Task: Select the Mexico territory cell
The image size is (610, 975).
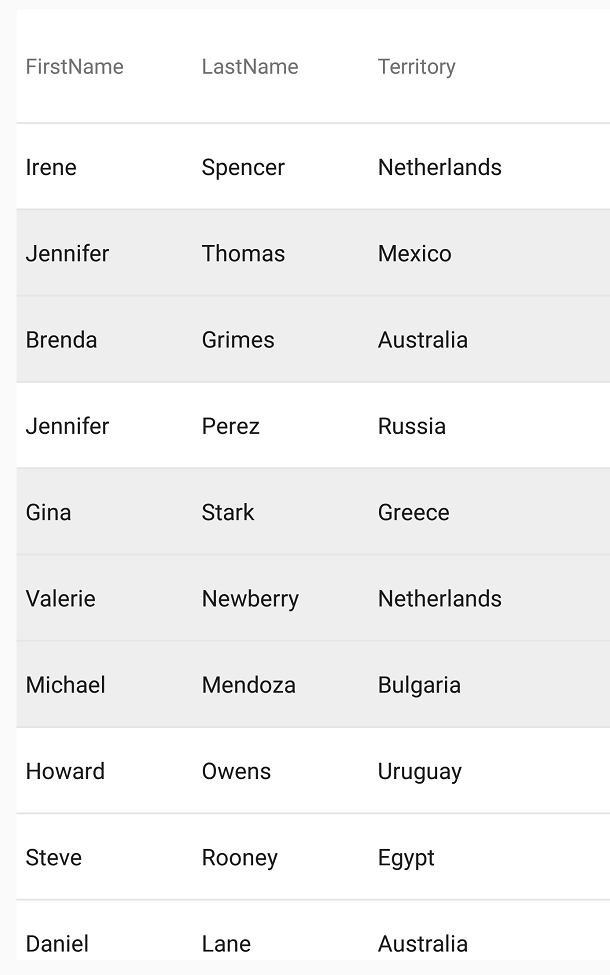Action: (x=415, y=253)
